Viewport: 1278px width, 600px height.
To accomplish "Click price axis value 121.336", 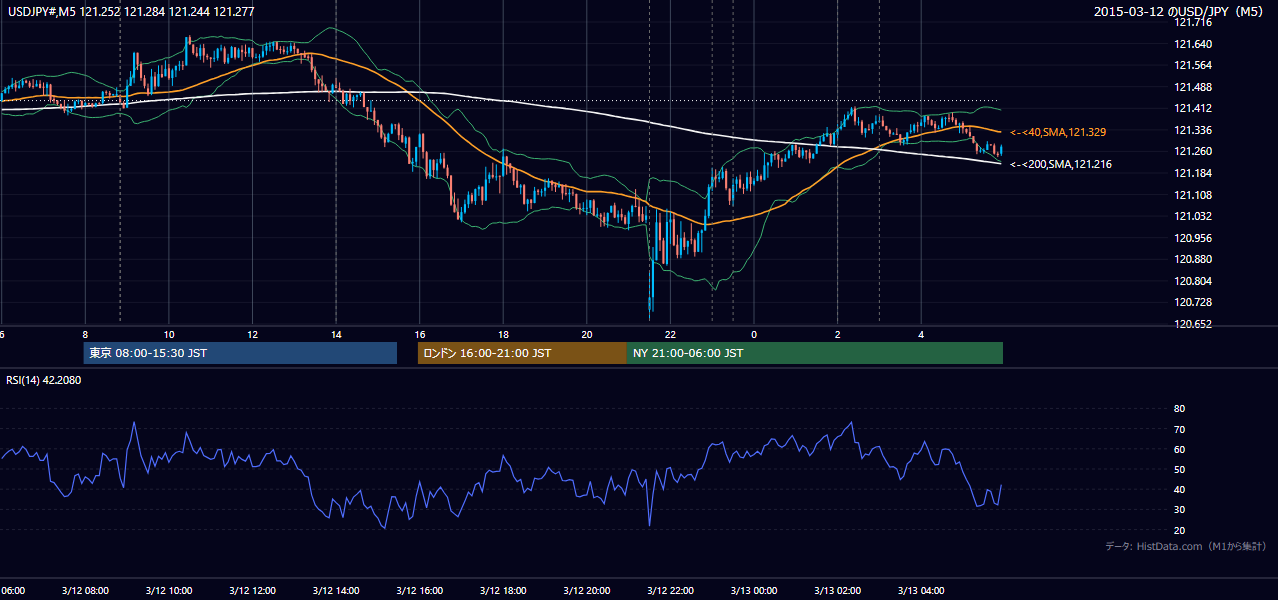I will click(x=1193, y=130).
